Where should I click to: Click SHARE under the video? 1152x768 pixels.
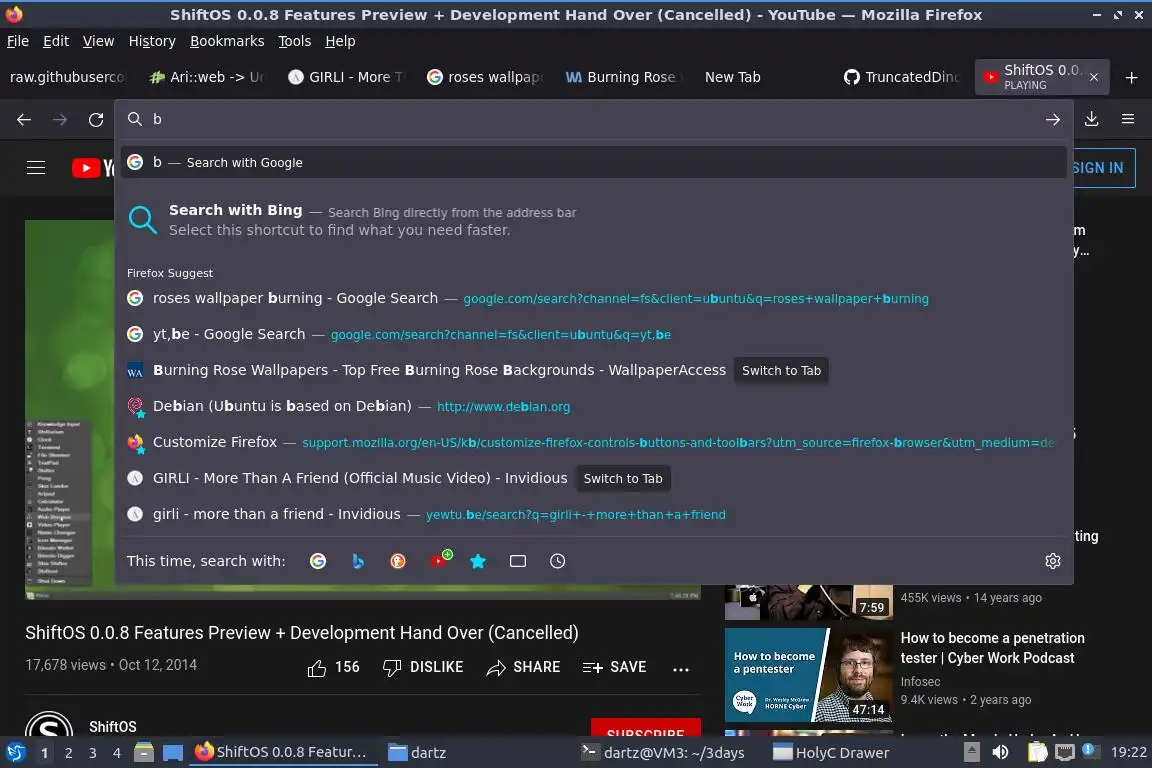click(523, 667)
